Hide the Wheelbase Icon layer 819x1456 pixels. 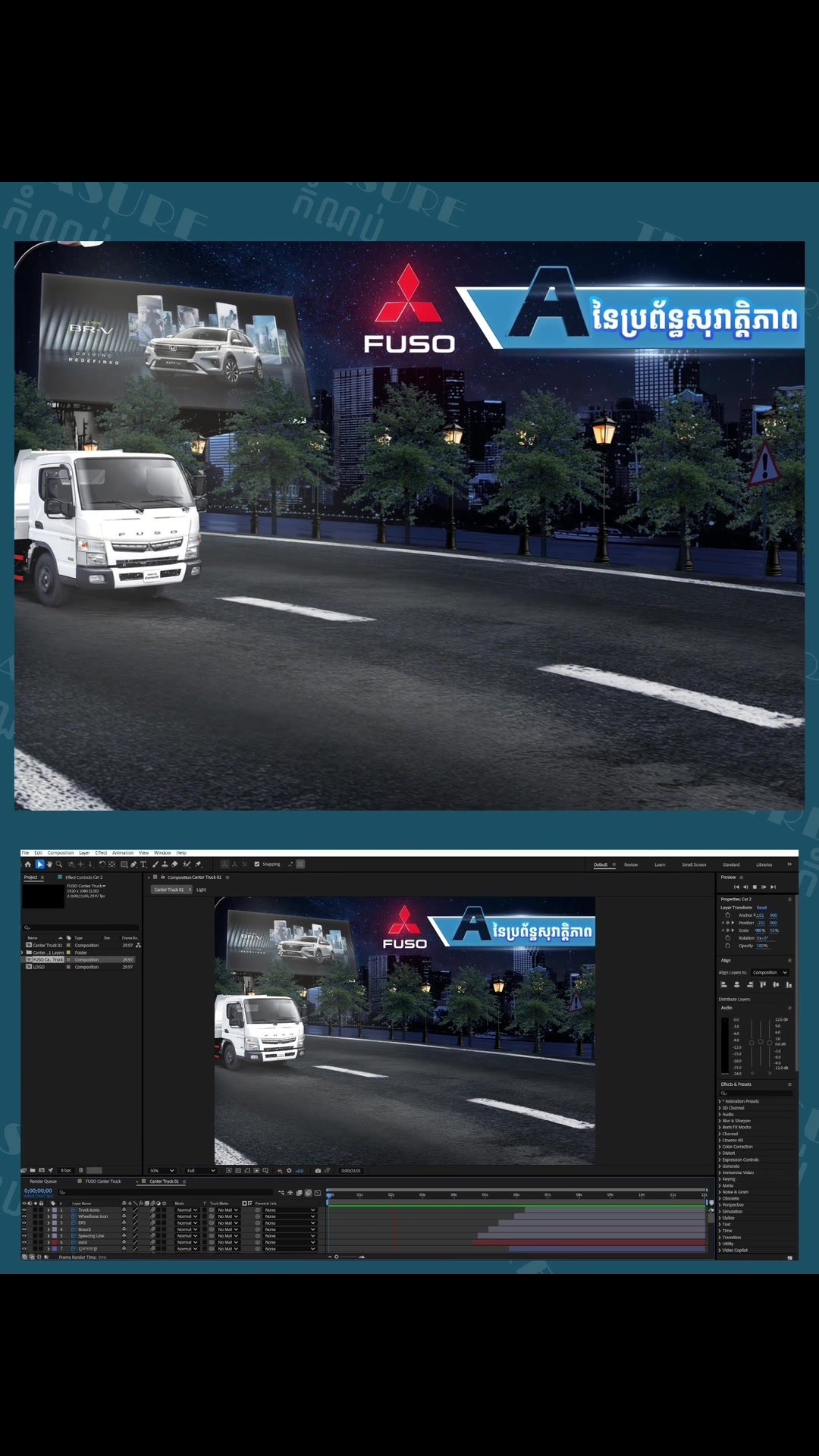(24, 1216)
